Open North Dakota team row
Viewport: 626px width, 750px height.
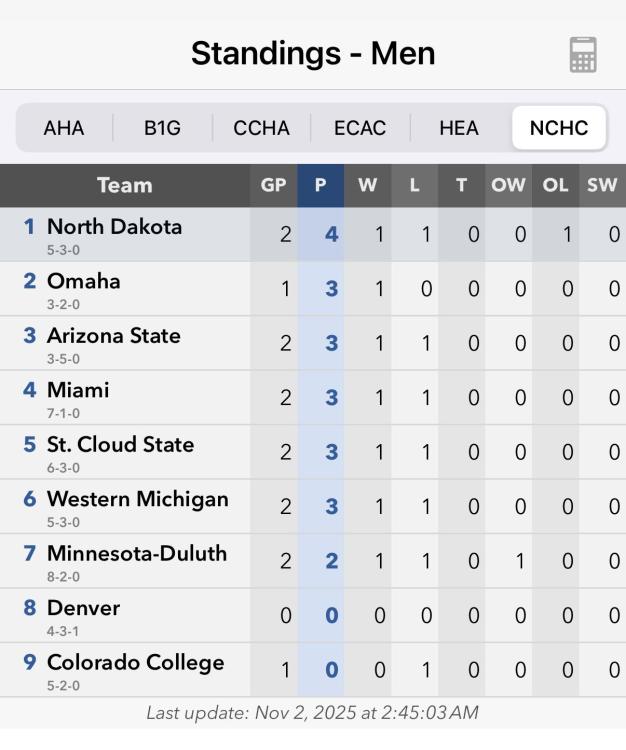coord(115,234)
